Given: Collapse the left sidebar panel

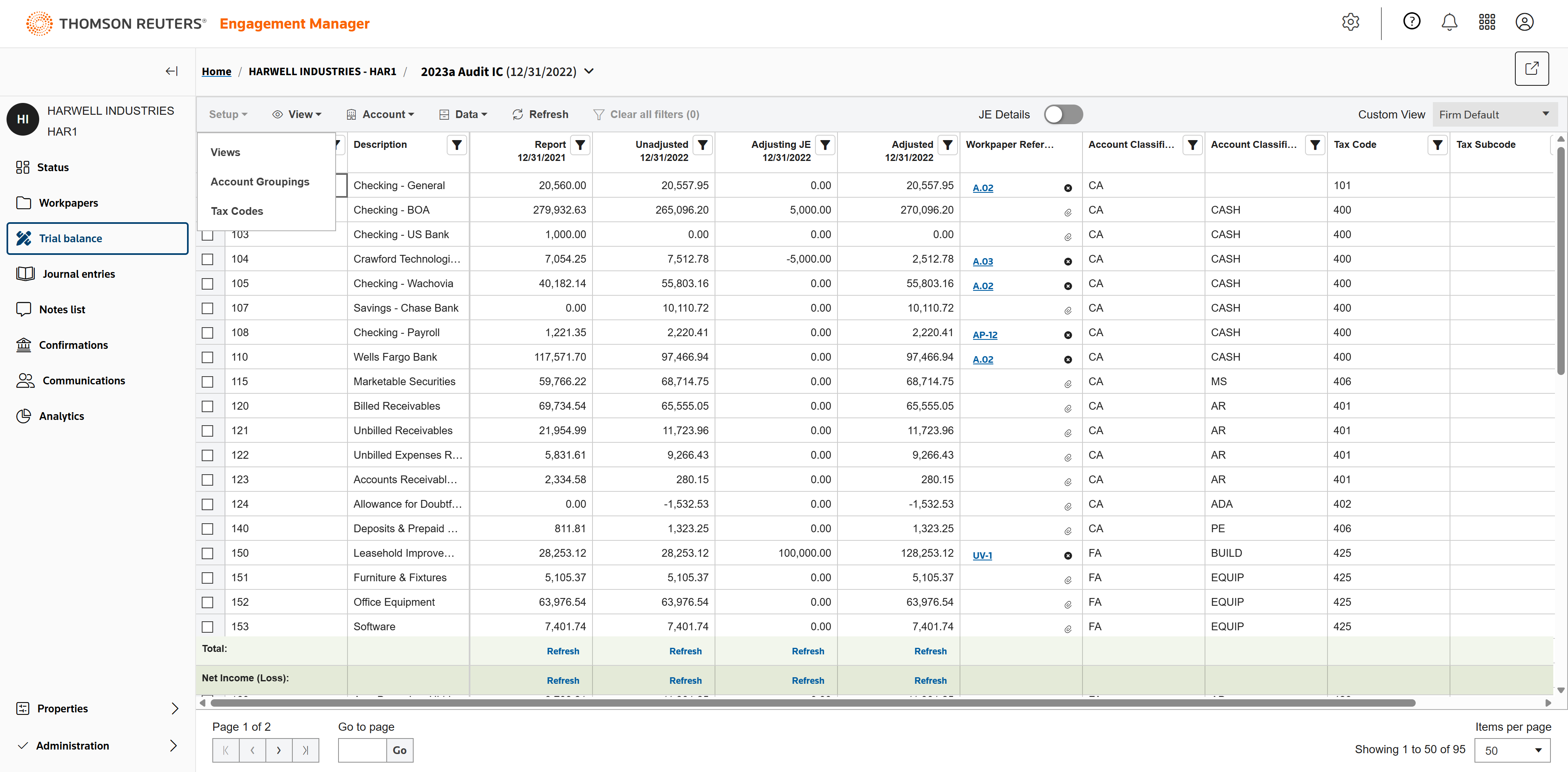Looking at the screenshot, I should pos(171,71).
